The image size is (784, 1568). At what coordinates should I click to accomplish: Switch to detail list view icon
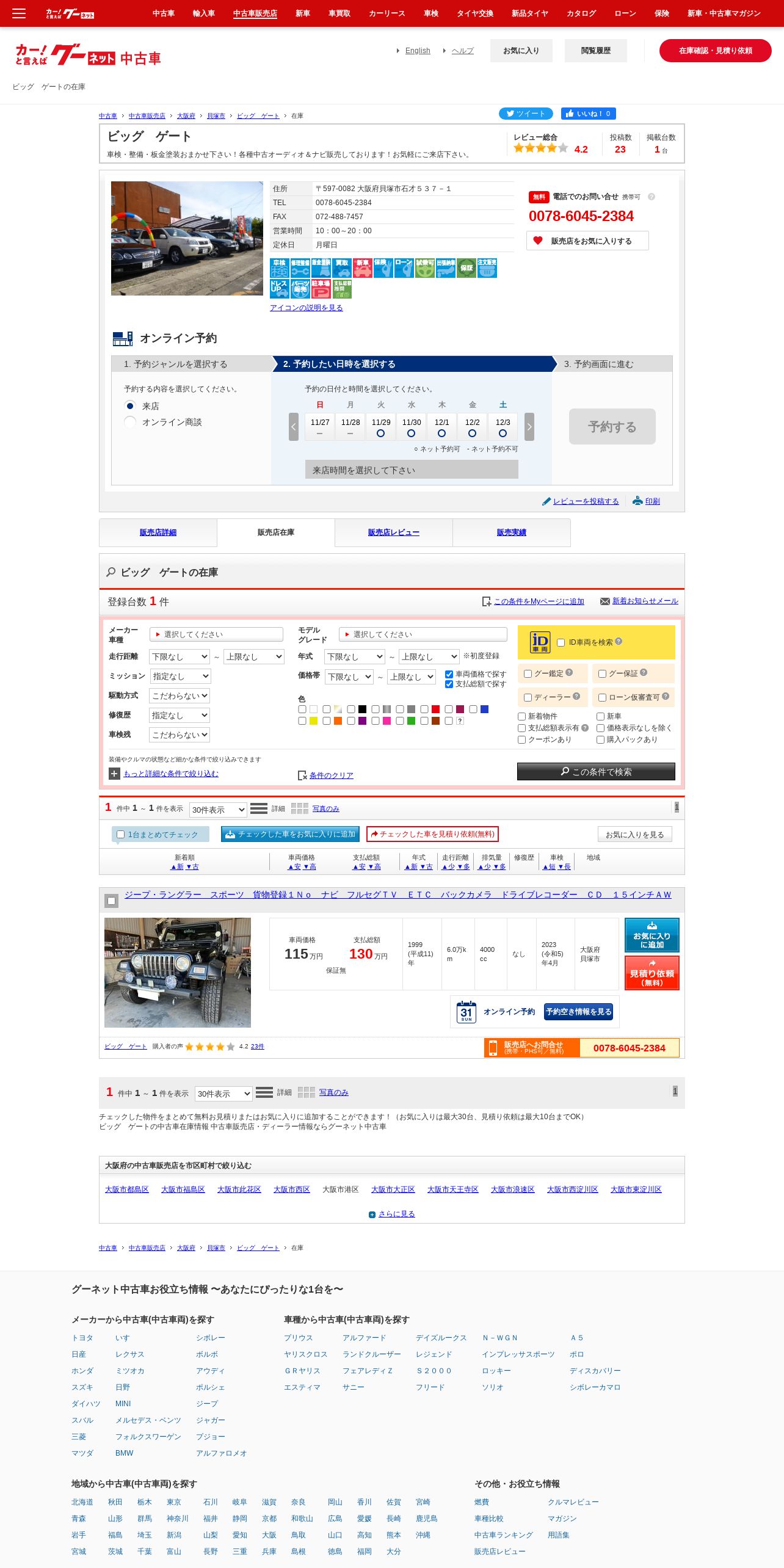tap(259, 808)
